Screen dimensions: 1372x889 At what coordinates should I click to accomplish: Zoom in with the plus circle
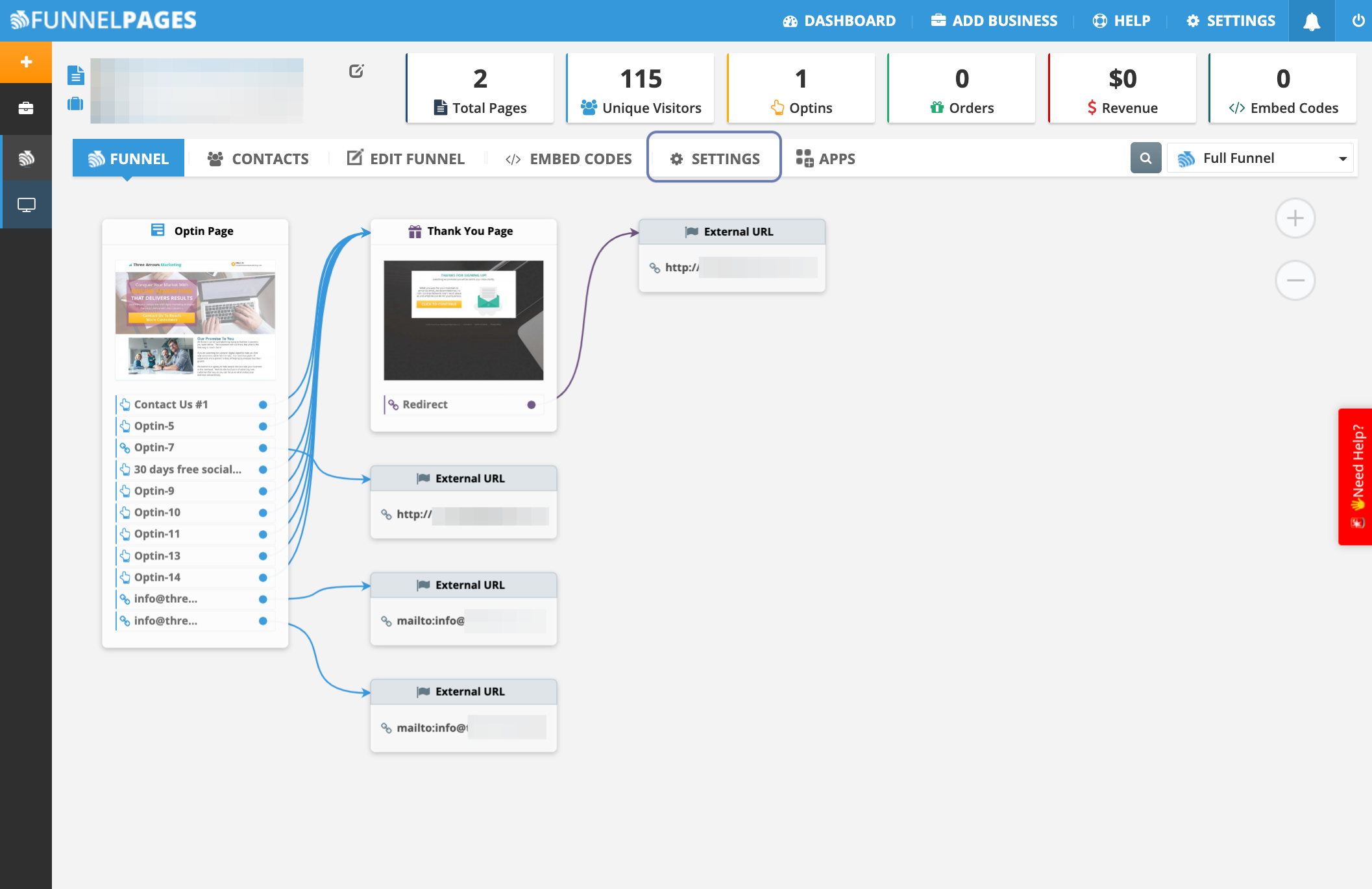(x=1295, y=218)
